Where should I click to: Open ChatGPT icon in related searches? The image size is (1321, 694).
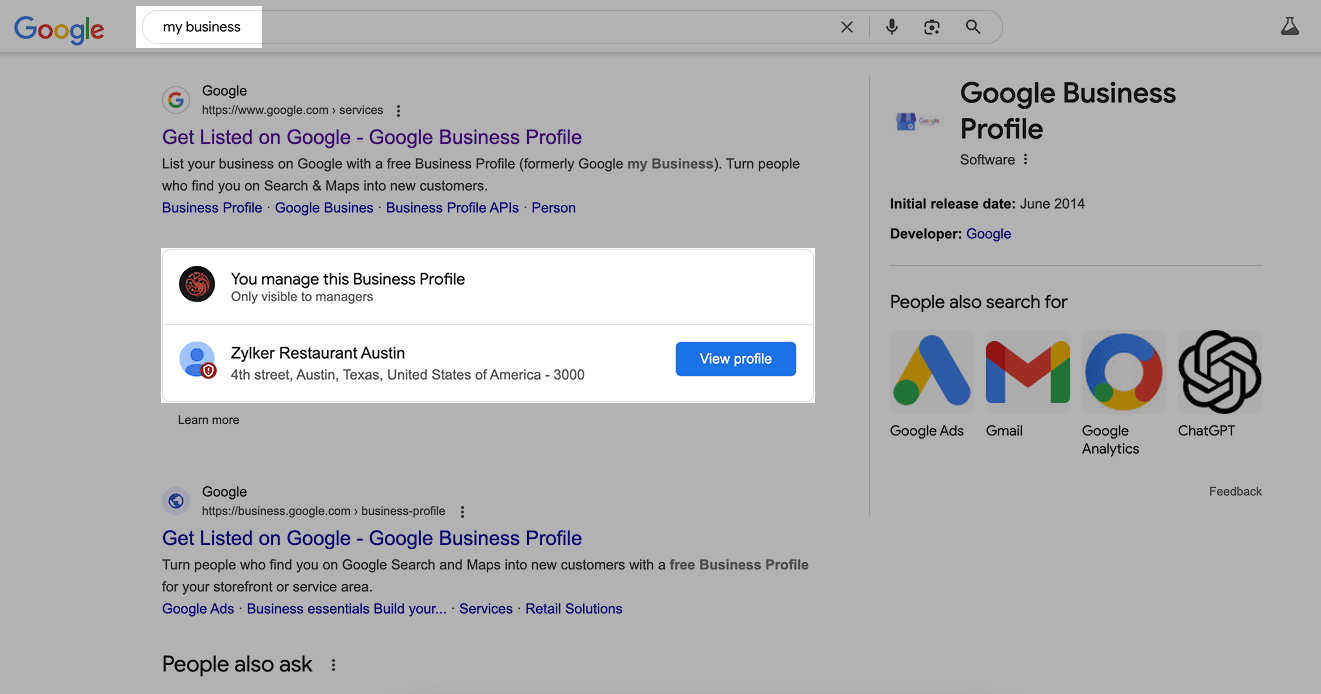[1219, 373]
